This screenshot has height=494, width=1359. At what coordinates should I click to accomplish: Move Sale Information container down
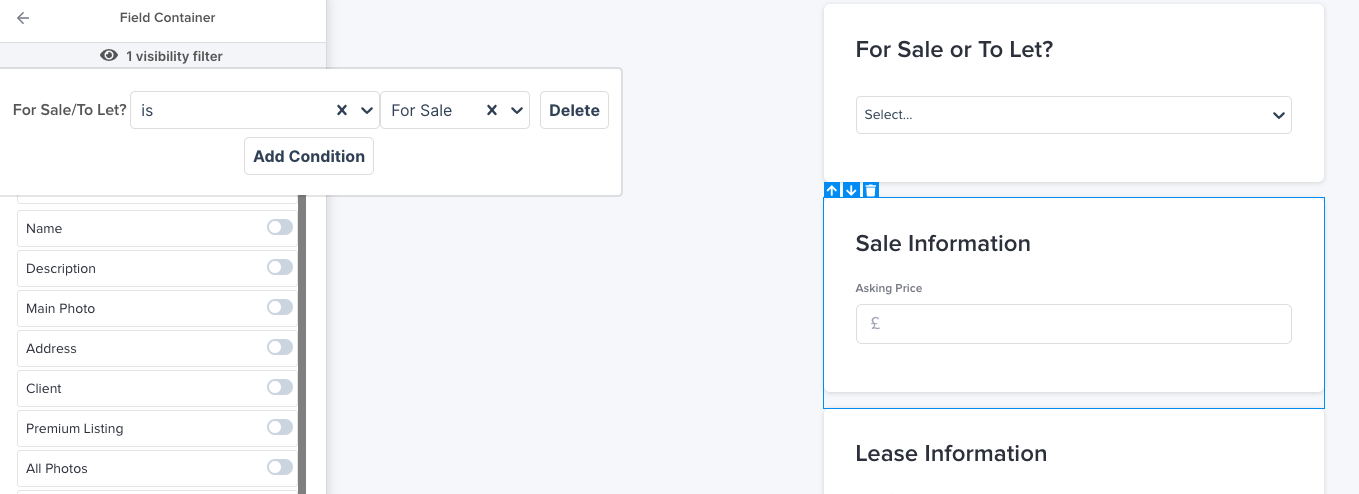(851, 190)
